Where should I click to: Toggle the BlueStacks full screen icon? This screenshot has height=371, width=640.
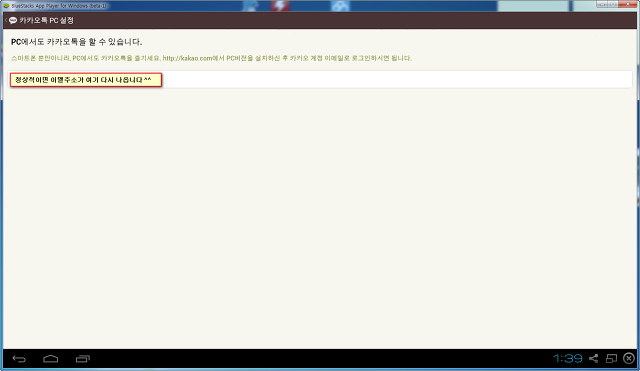(611, 358)
